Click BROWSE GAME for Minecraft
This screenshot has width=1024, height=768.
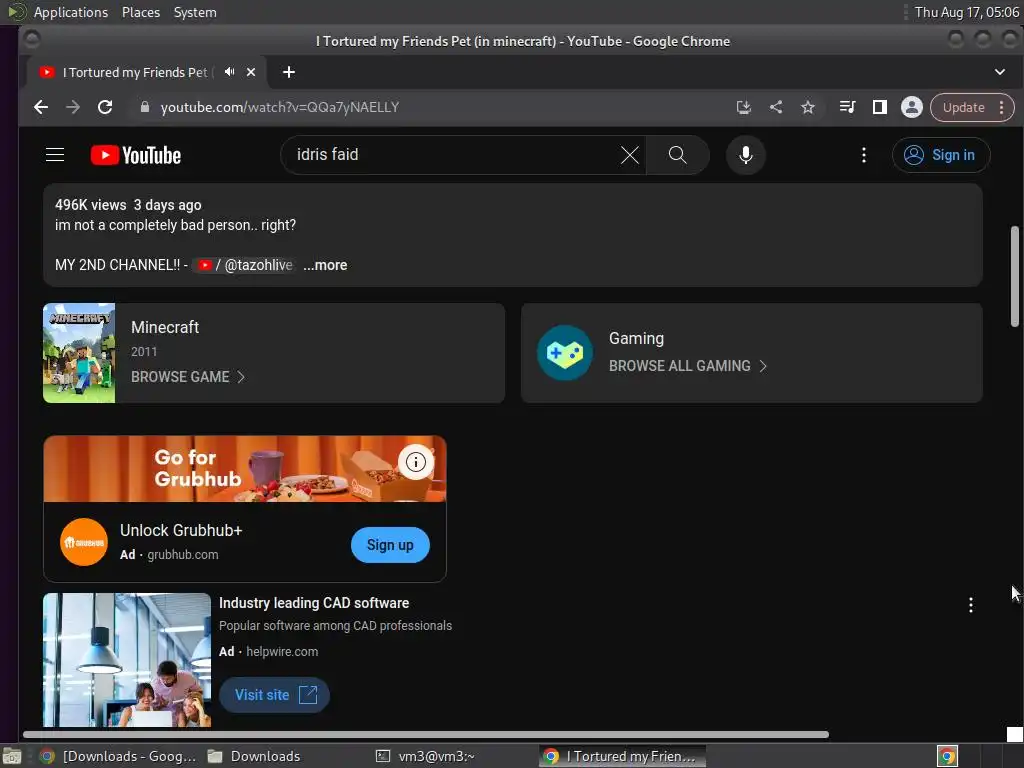tap(187, 377)
